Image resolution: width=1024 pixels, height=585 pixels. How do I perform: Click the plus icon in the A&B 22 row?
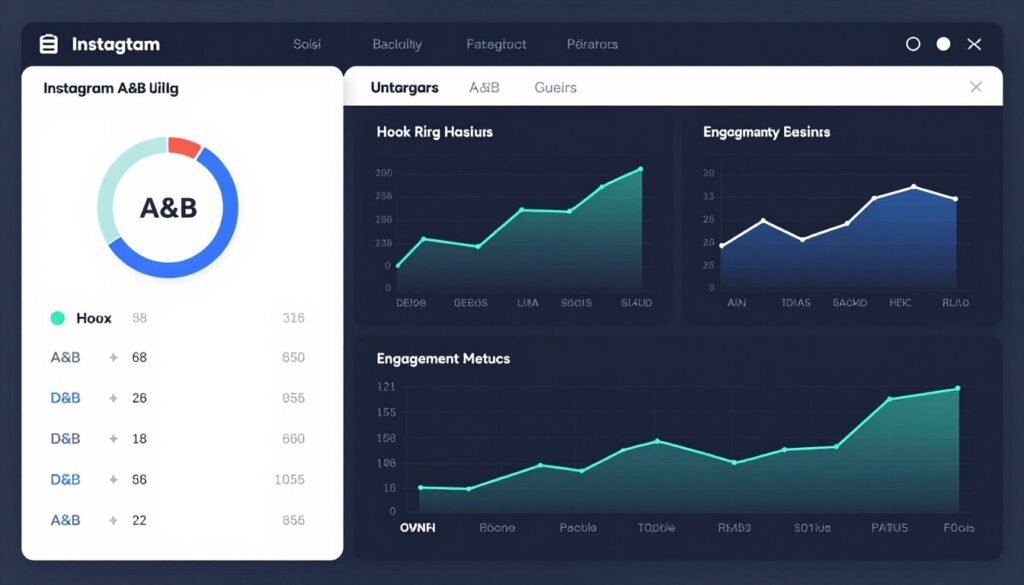113,520
